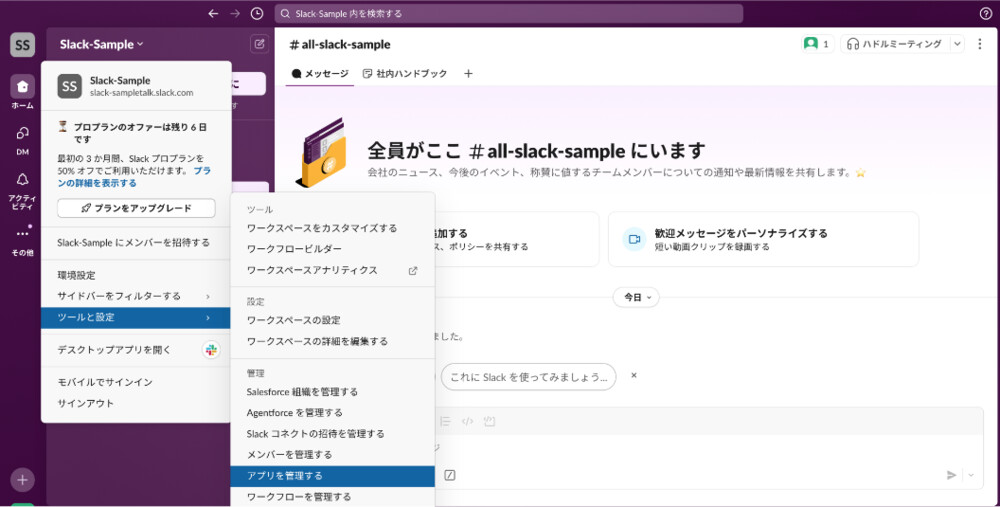Viewport: 1000px width, 507px height.
Task: Click the plus button at sidebar bottom
Action: point(22,480)
